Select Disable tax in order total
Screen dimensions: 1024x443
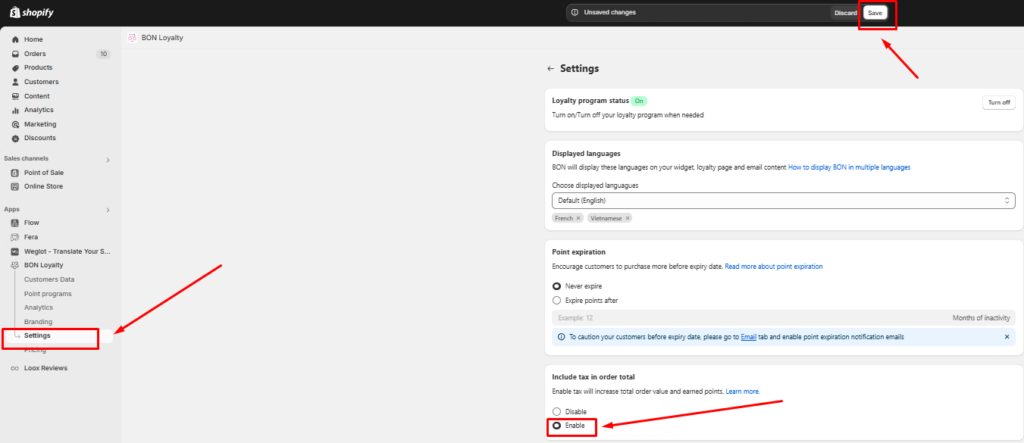point(556,412)
